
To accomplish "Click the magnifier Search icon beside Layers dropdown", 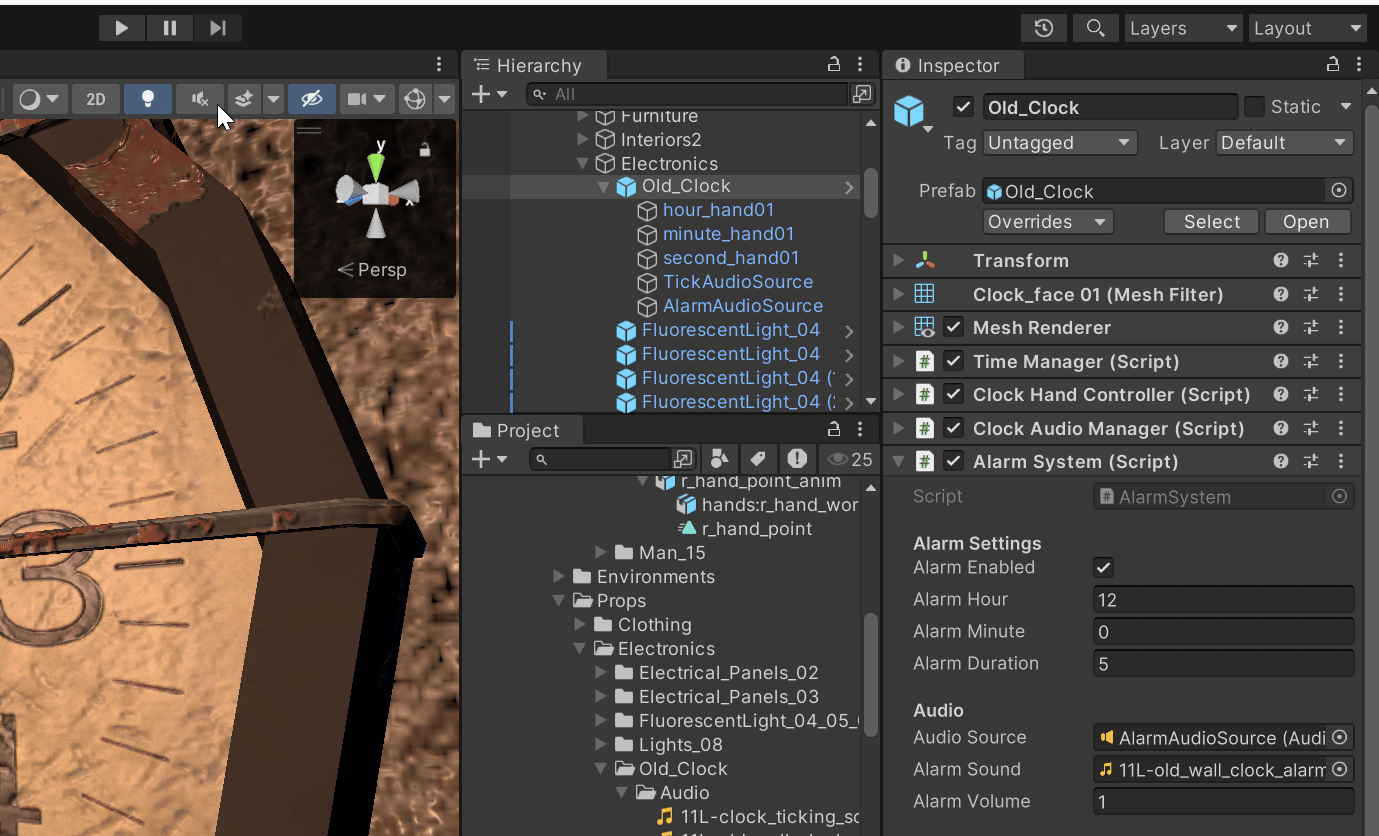I will pos(1096,28).
